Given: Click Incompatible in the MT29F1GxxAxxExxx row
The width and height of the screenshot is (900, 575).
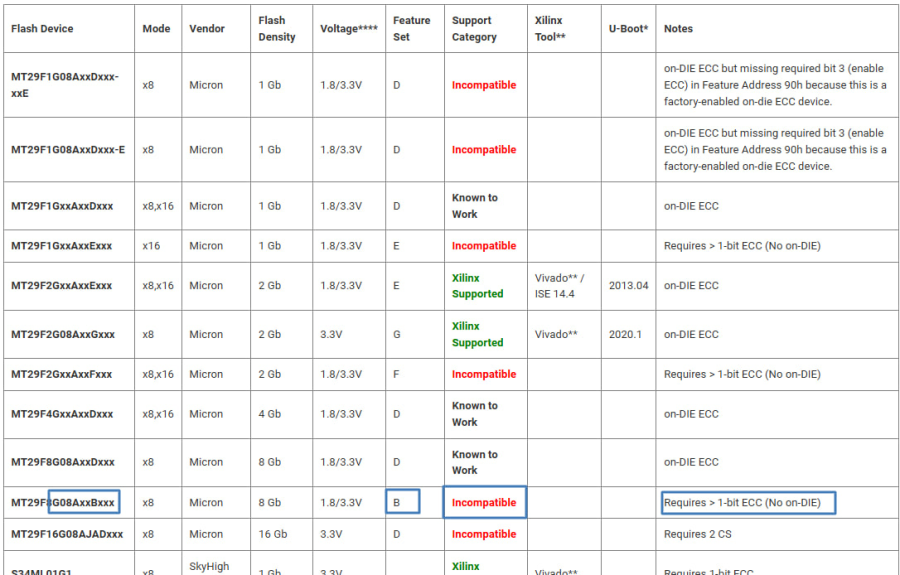Looking at the screenshot, I should (484, 246).
